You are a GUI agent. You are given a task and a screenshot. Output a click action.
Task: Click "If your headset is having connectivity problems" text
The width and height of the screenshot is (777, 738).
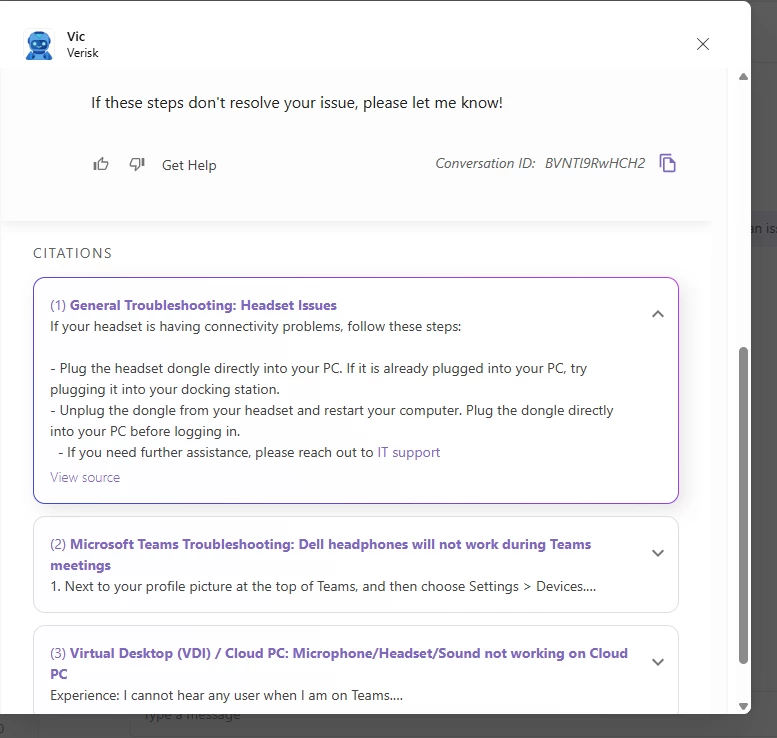tap(256, 327)
